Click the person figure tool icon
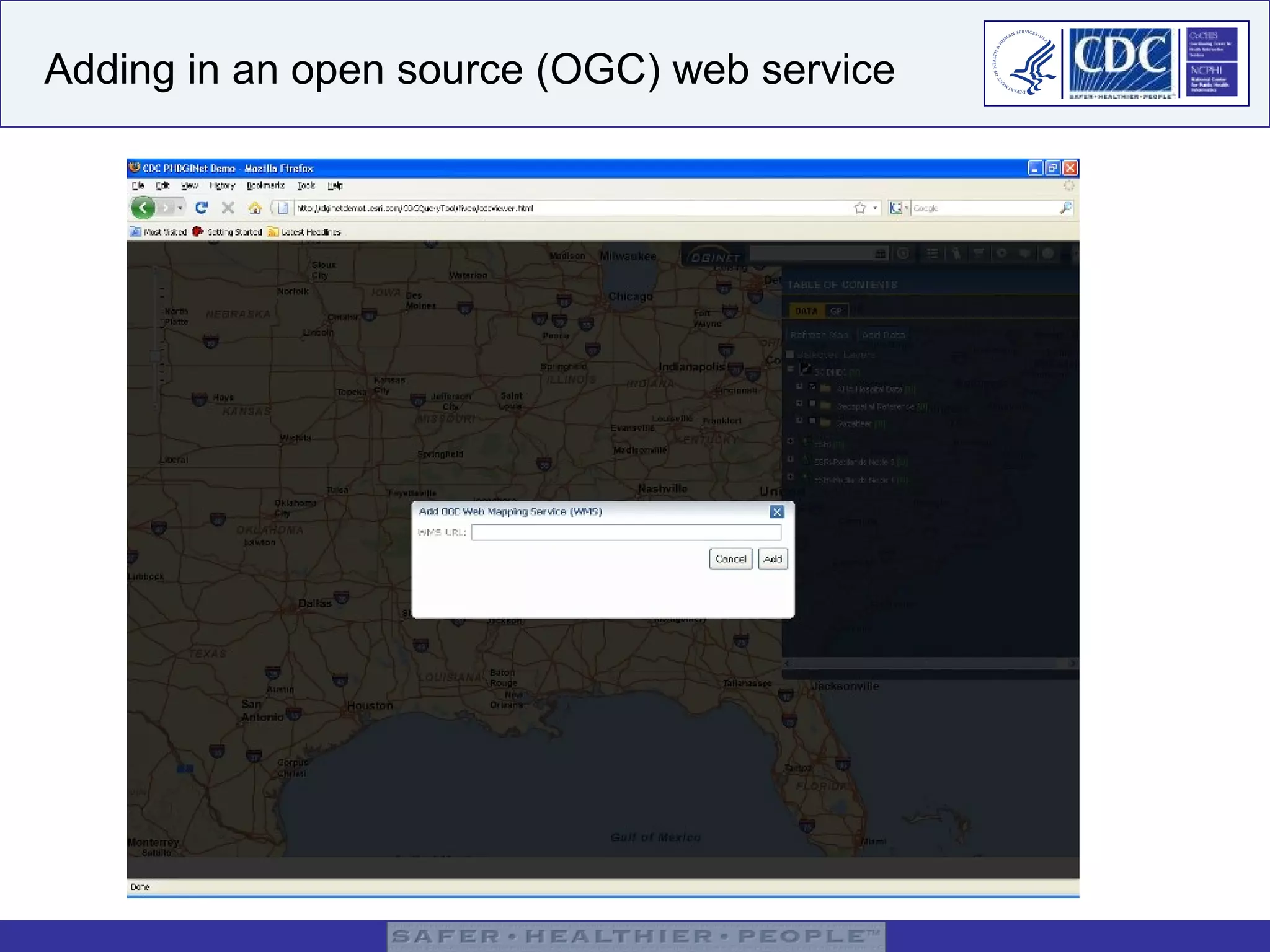 pyautogui.click(x=956, y=253)
